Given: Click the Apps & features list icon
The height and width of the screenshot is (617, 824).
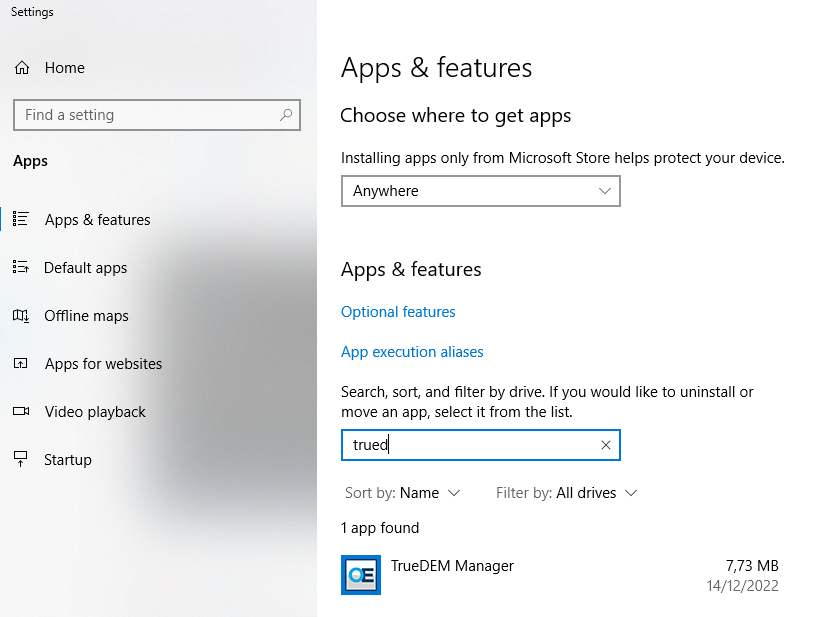Looking at the screenshot, I should (20, 219).
